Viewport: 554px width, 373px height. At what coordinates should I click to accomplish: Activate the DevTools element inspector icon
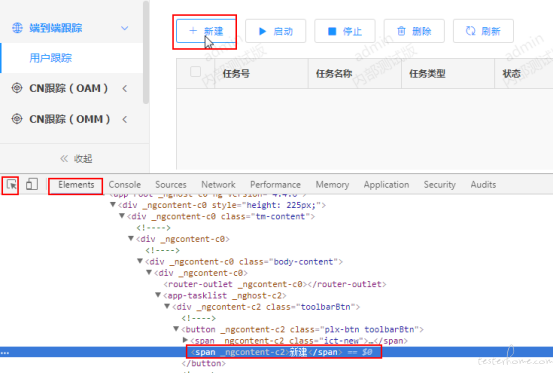coord(11,184)
